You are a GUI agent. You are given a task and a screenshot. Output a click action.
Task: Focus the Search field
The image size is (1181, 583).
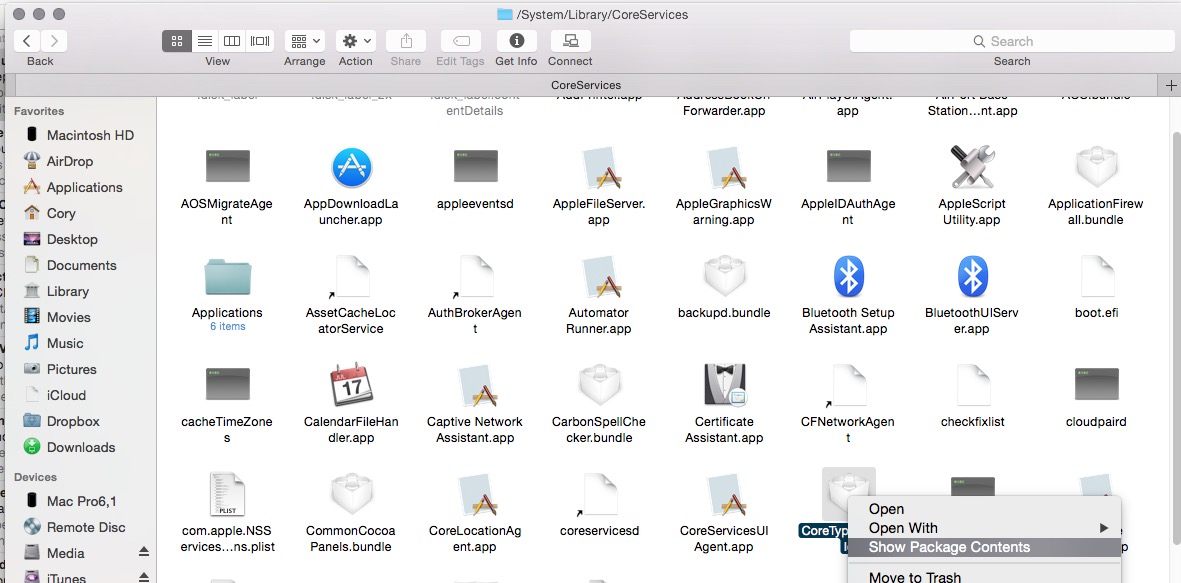point(1012,41)
